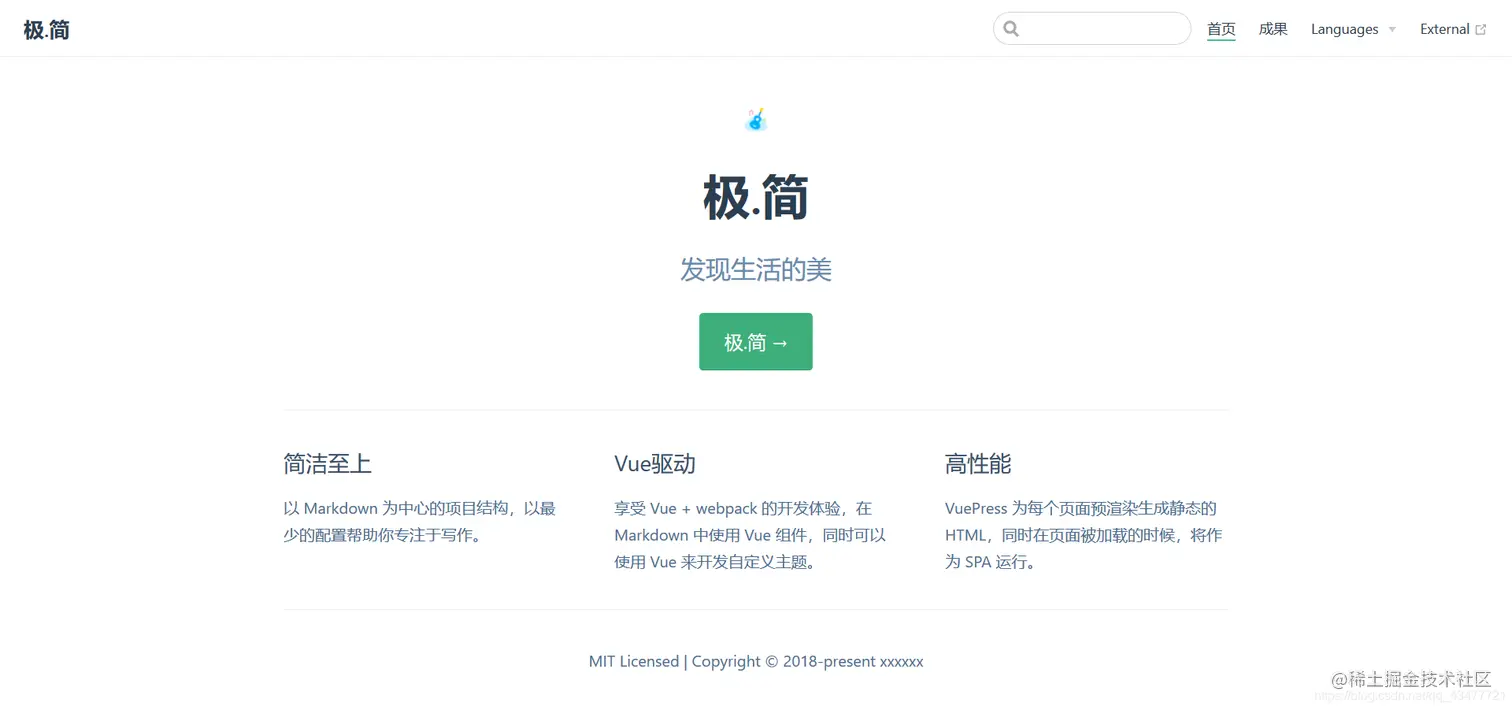
Task: Click the green 极.简 → hero button
Action: (x=755, y=341)
